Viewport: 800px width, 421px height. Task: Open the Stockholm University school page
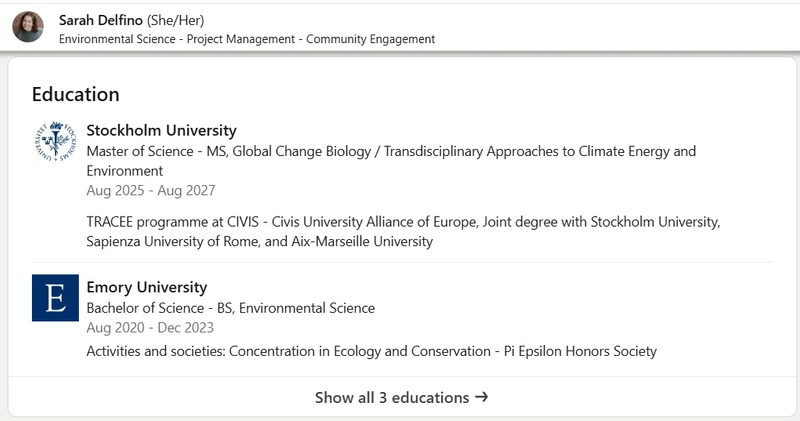161,130
